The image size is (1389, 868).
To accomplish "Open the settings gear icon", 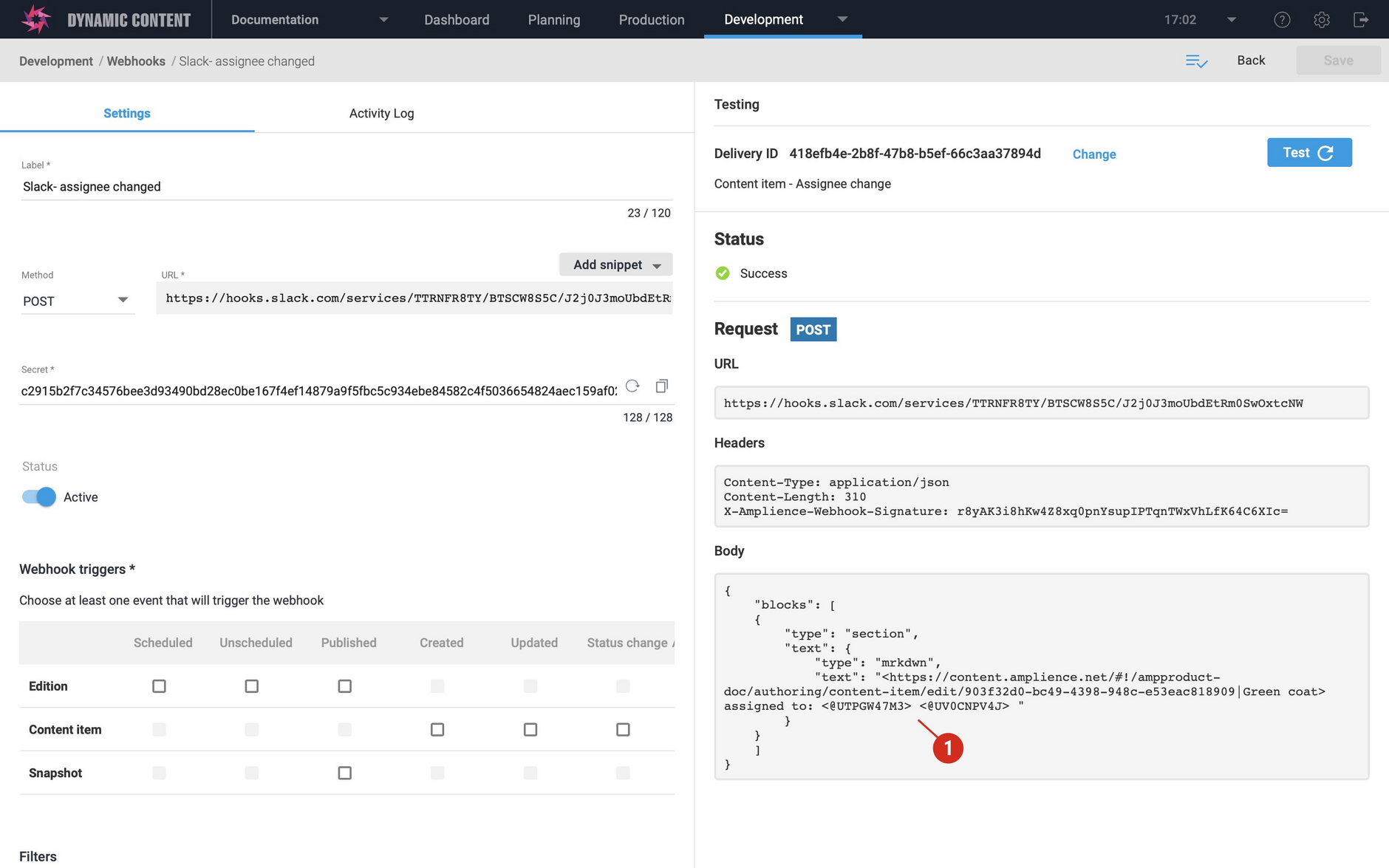I will [x=1322, y=20].
